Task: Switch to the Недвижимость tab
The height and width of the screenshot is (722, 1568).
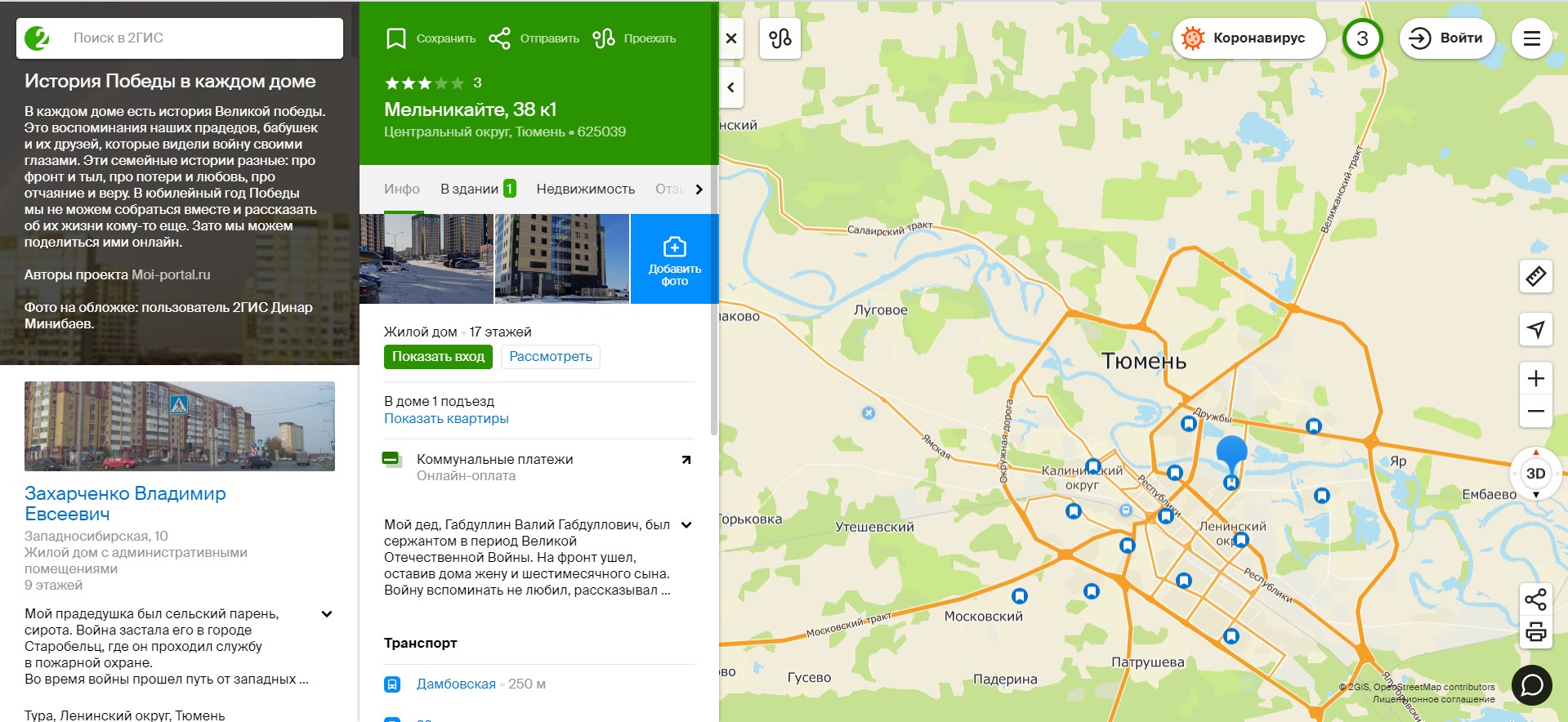Action: 585,189
